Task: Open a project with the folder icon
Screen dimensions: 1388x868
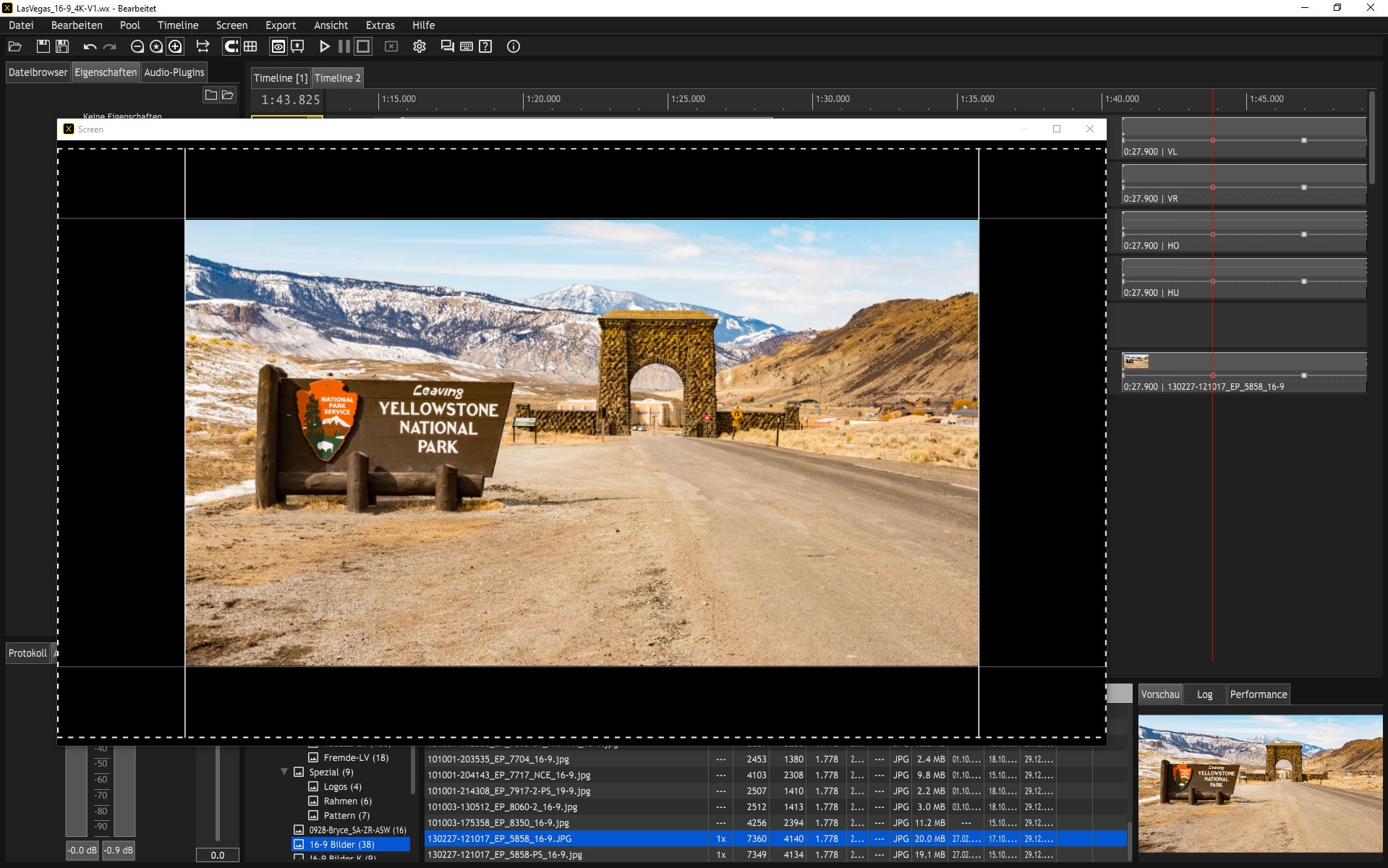Action: [14, 46]
